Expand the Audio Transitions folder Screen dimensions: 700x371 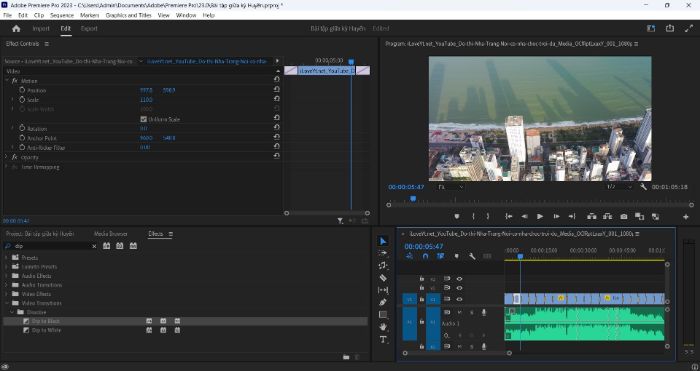(6, 285)
